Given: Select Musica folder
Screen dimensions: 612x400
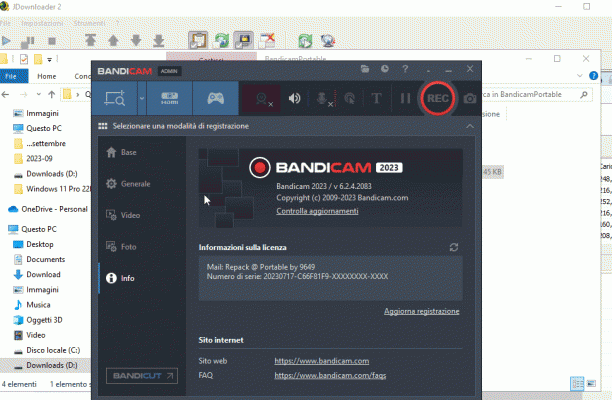Looking at the screenshot, I should tap(32, 305).
